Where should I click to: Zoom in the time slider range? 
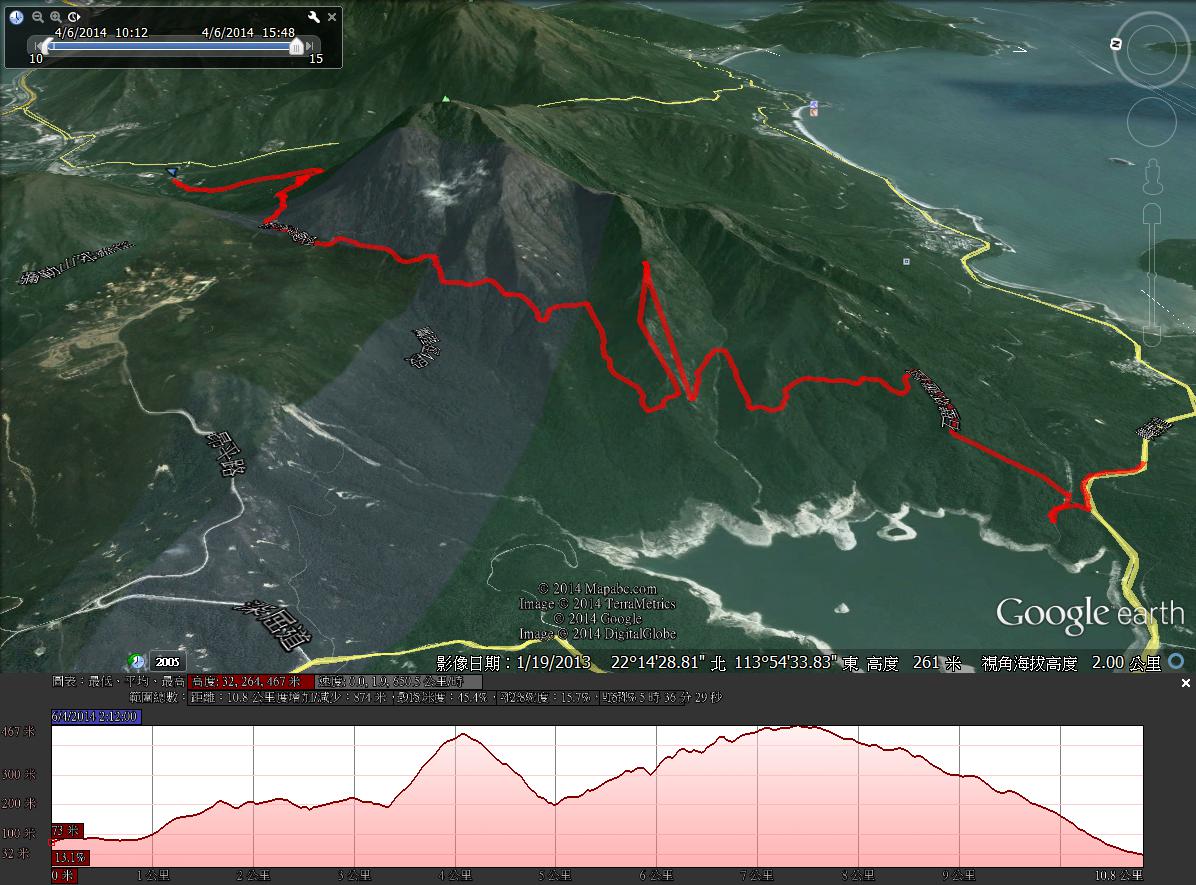click(x=56, y=17)
